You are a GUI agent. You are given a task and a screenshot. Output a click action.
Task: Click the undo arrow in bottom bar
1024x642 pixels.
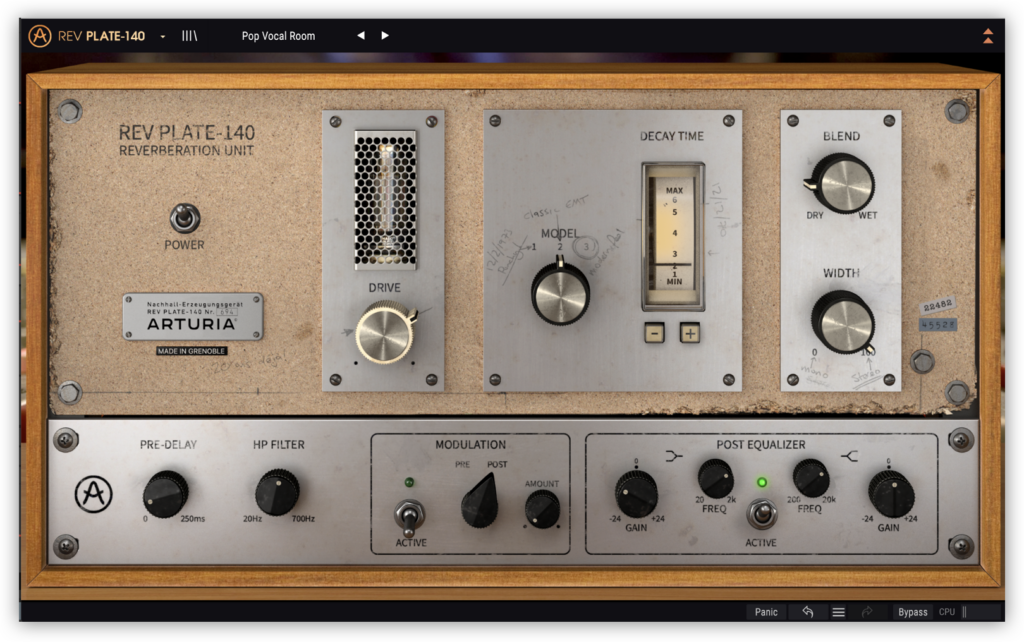pyautogui.click(x=807, y=612)
